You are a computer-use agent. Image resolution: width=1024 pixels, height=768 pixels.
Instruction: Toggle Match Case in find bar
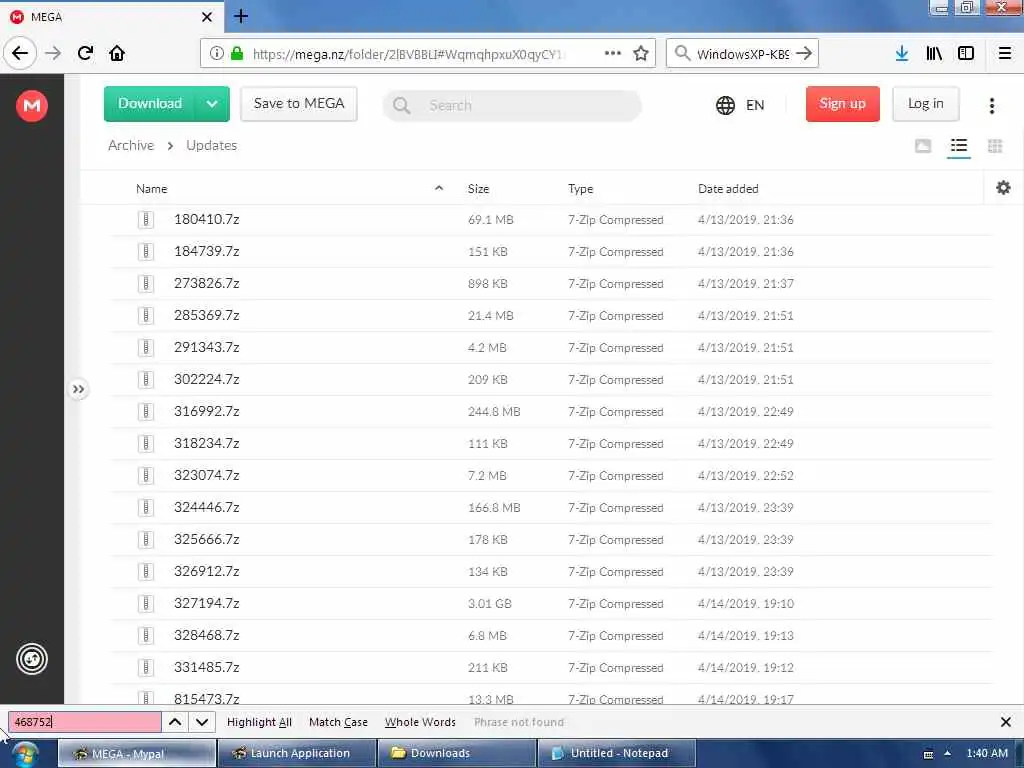pos(338,722)
